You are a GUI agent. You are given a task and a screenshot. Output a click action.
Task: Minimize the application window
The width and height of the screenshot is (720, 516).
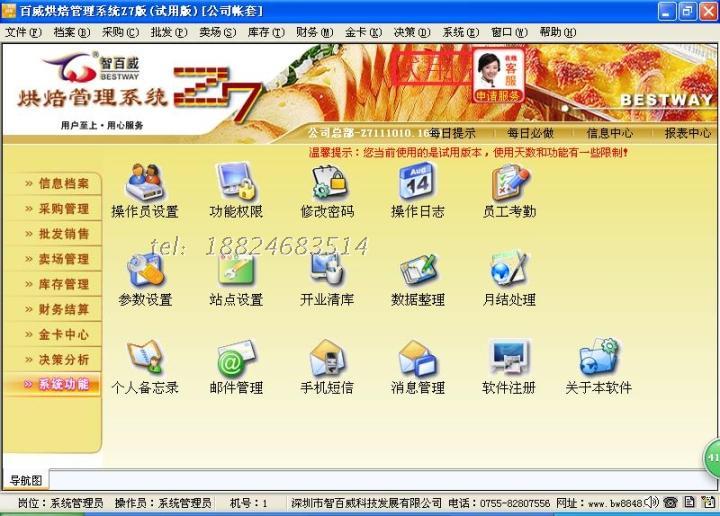tap(666, 11)
